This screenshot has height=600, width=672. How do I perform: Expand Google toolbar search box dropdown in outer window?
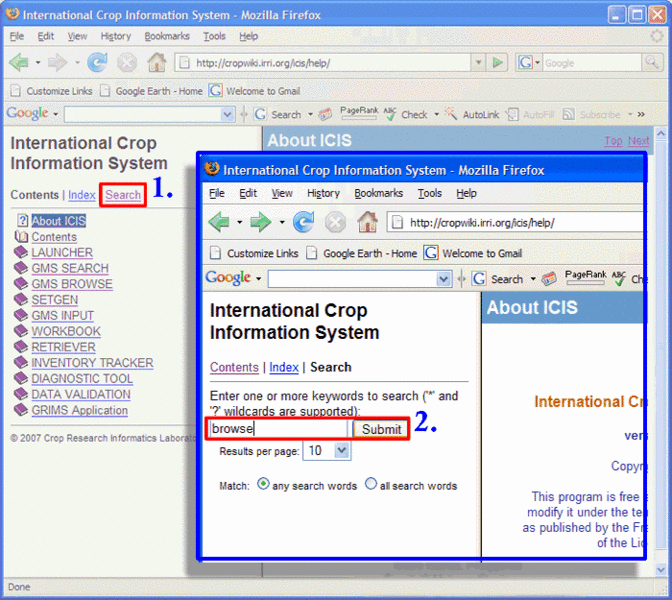[x=228, y=114]
